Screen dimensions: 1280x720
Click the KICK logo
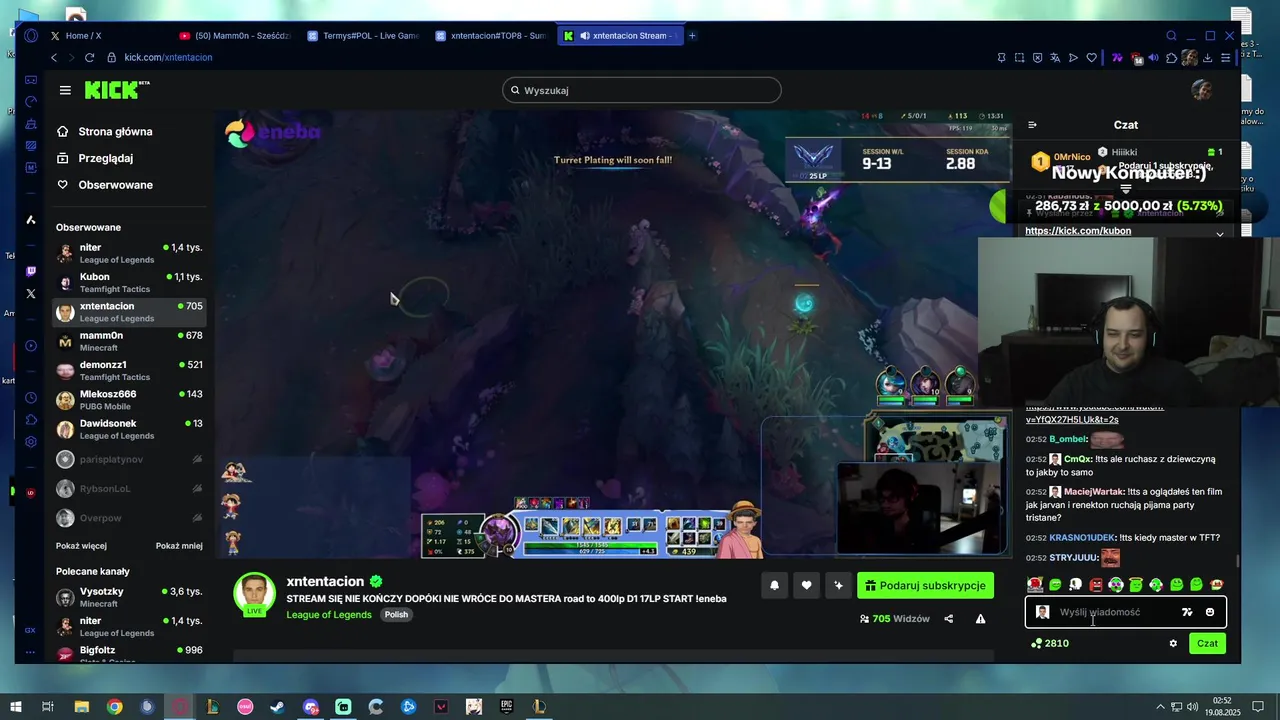(117, 90)
